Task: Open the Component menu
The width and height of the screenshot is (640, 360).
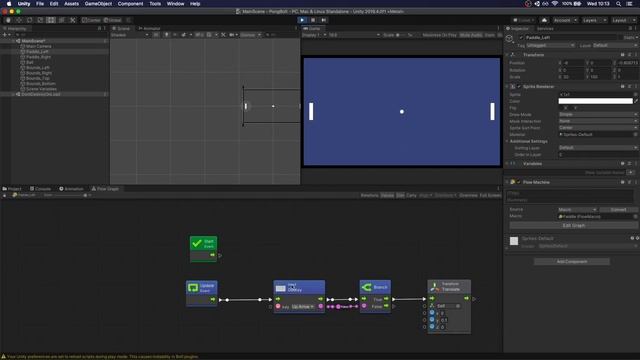Action: (x=130, y=4)
